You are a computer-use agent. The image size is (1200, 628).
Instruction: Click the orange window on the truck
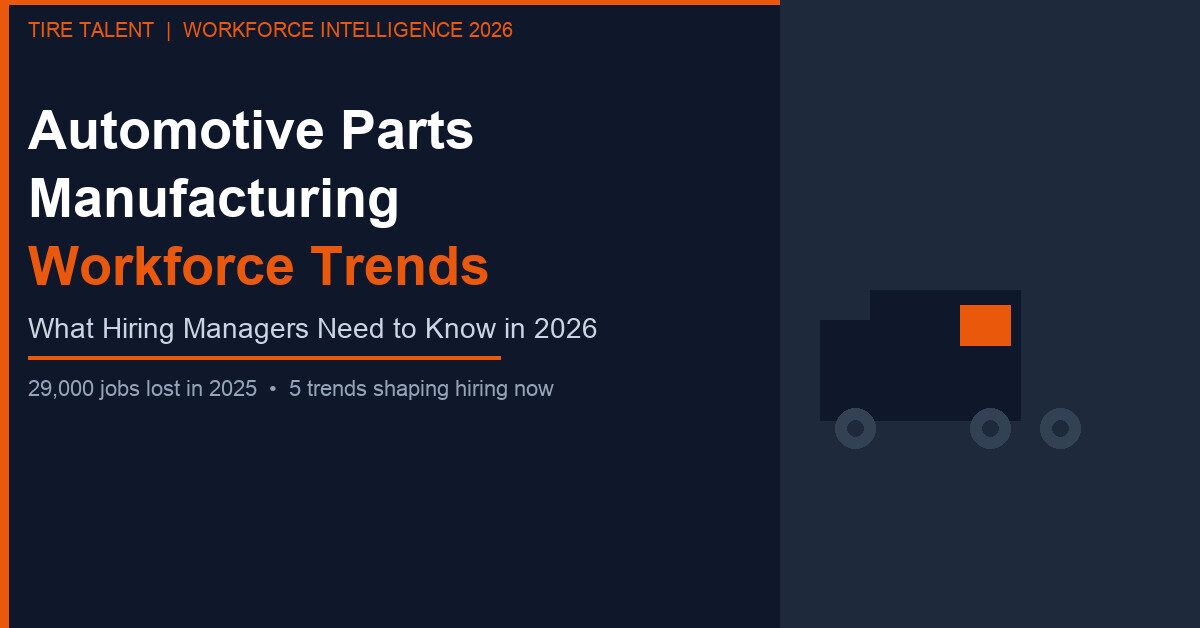coord(985,325)
